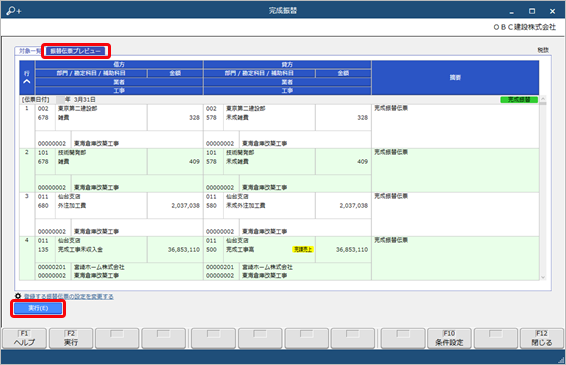
Task: Select row number 1 in the slip
Action: click(x=27, y=108)
